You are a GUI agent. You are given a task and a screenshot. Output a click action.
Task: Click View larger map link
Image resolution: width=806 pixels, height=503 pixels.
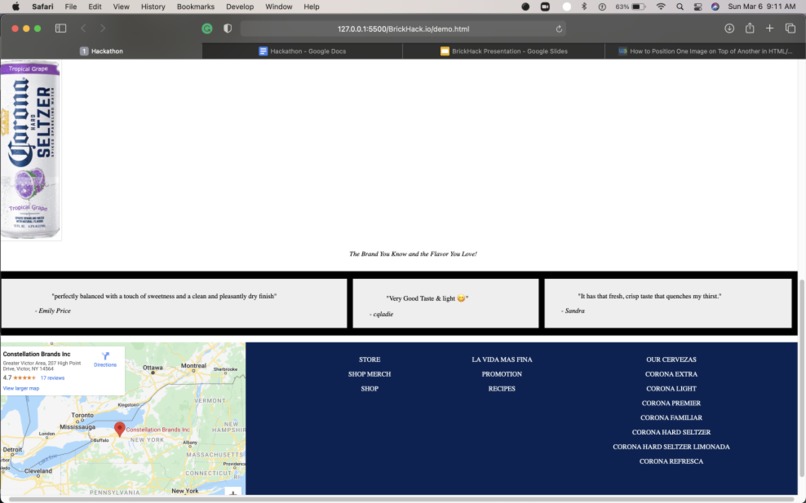tap(21, 388)
